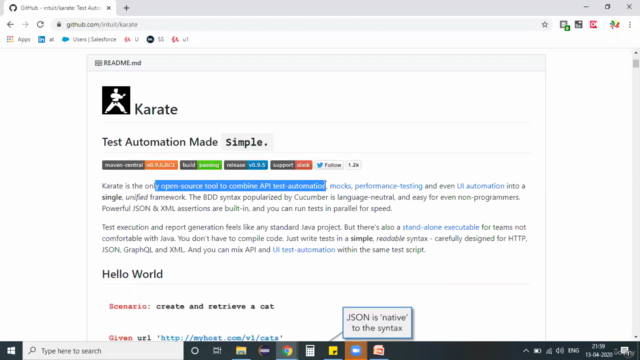The height and width of the screenshot is (360, 640).
Task: Click the Karate logo image
Action: point(116,100)
